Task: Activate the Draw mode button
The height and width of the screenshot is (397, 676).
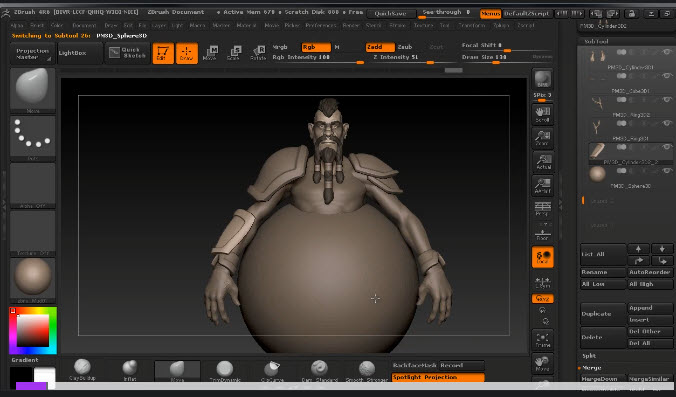Action: click(186, 53)
